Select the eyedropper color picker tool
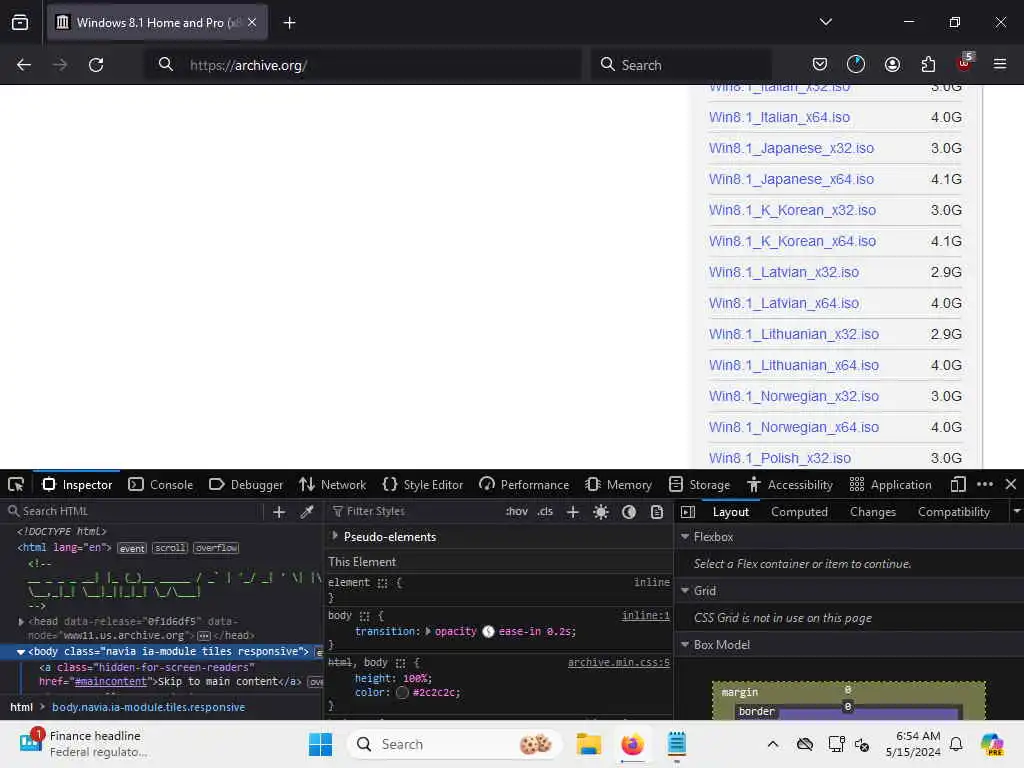This screenshot has height=768, width=1024. (307, 512)
